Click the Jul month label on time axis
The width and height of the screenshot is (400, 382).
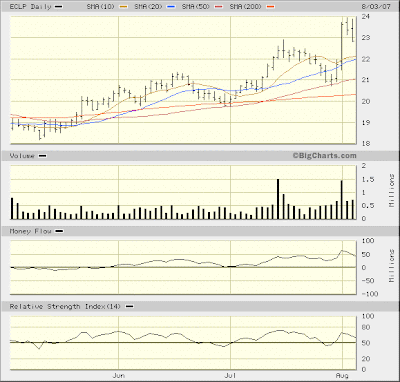[230, 375]
